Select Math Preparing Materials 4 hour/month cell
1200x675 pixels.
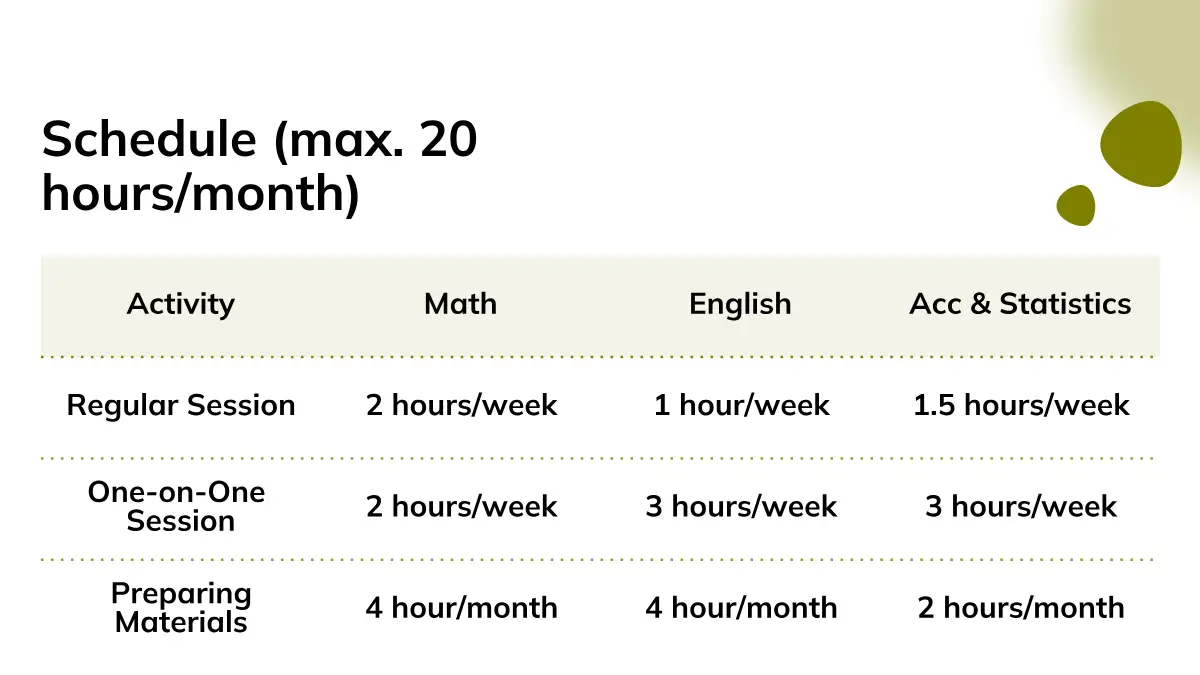coord(461,607)
